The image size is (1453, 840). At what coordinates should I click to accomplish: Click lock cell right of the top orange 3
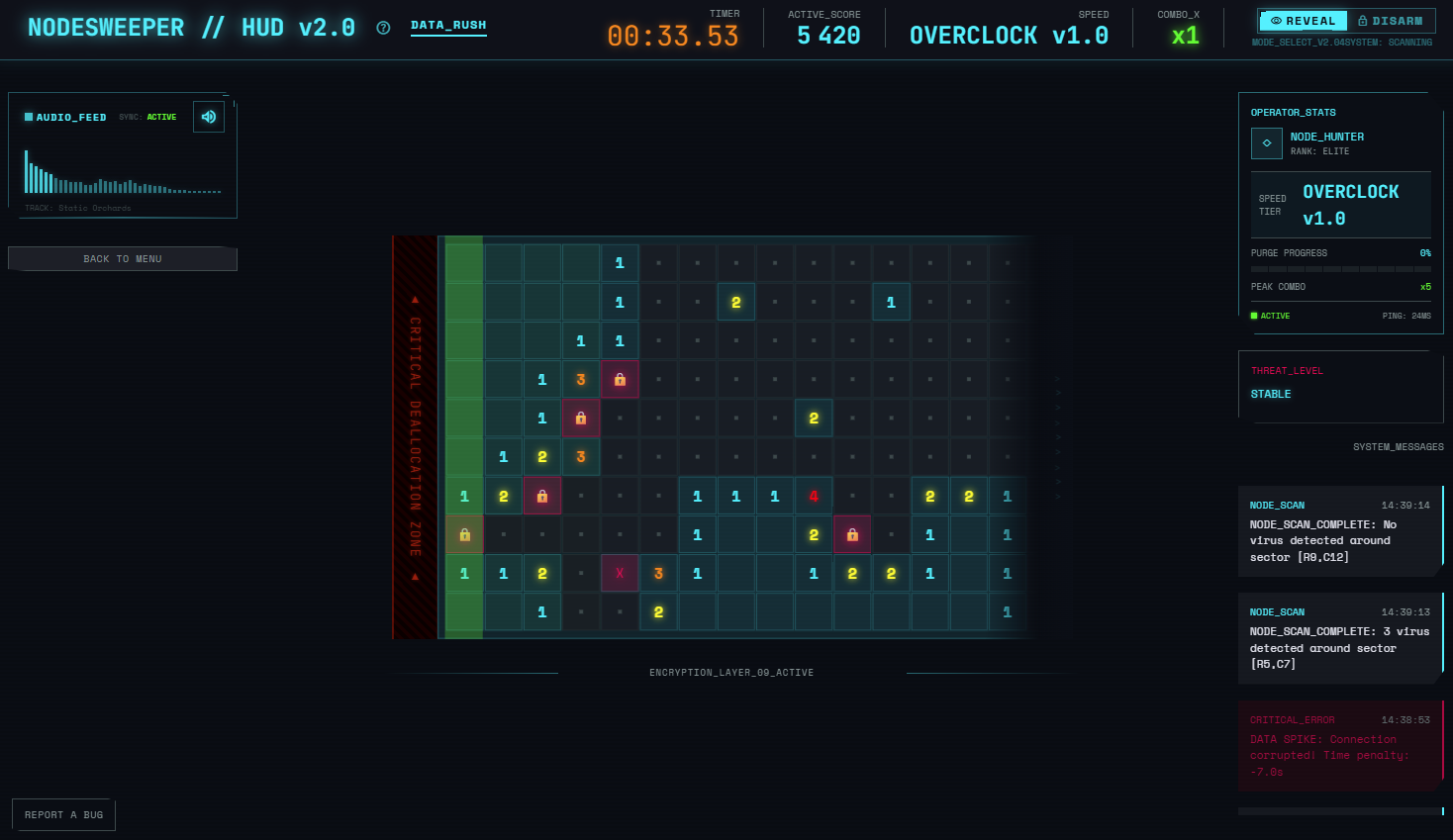620,379
